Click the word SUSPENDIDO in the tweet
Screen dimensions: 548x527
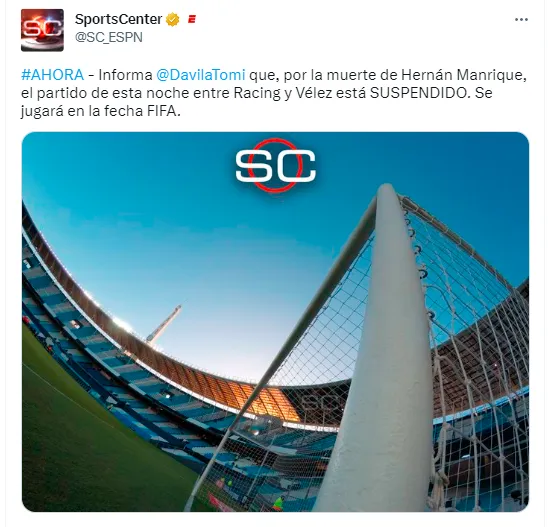(x=418, y=93)
